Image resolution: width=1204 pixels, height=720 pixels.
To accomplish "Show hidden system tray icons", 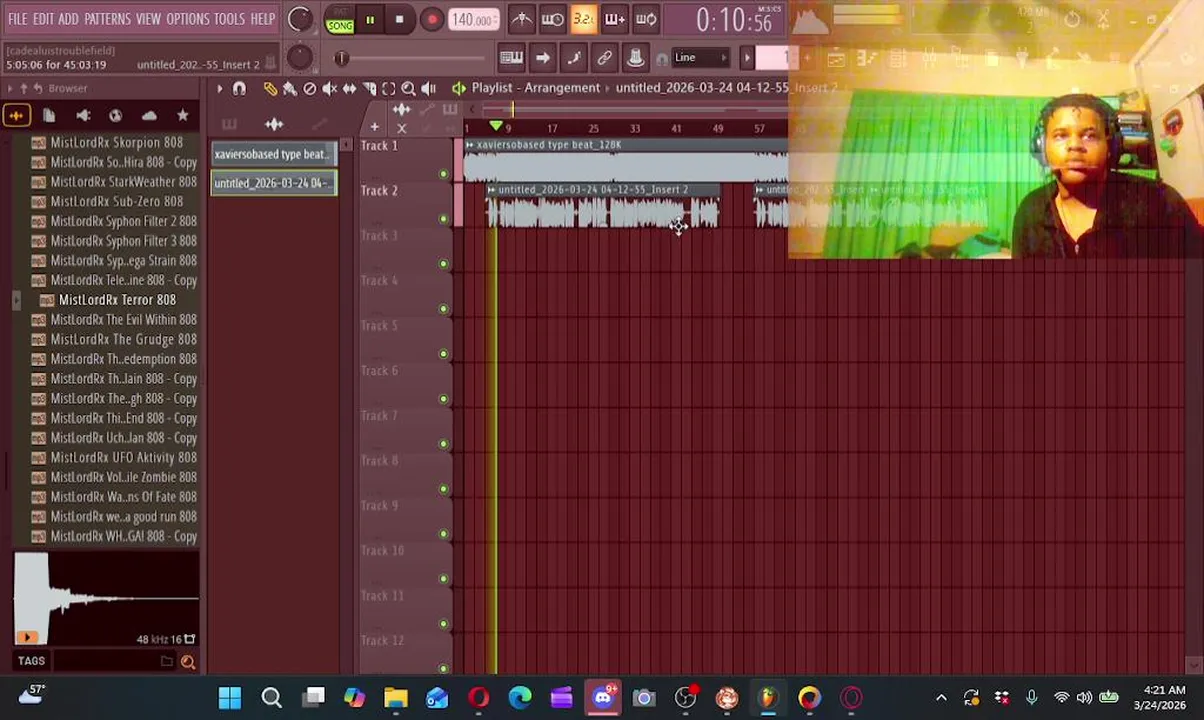I will tap(941, 698).
